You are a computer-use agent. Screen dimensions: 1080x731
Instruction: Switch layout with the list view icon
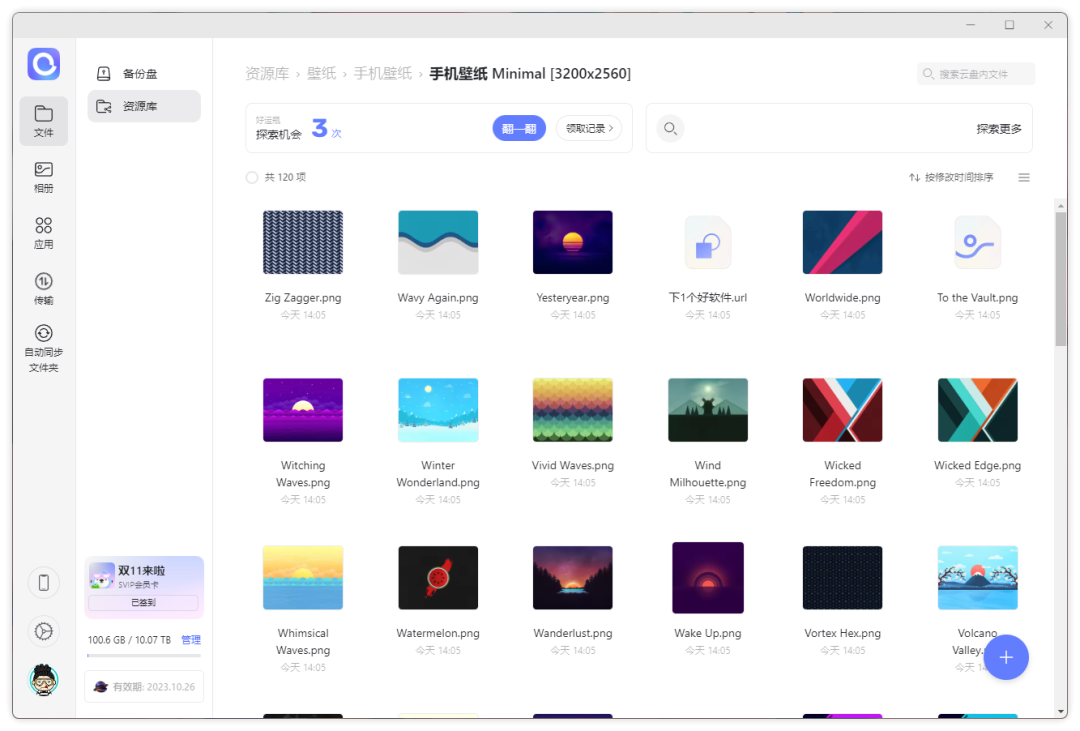pyautogui.click(x=1024, y=178)
